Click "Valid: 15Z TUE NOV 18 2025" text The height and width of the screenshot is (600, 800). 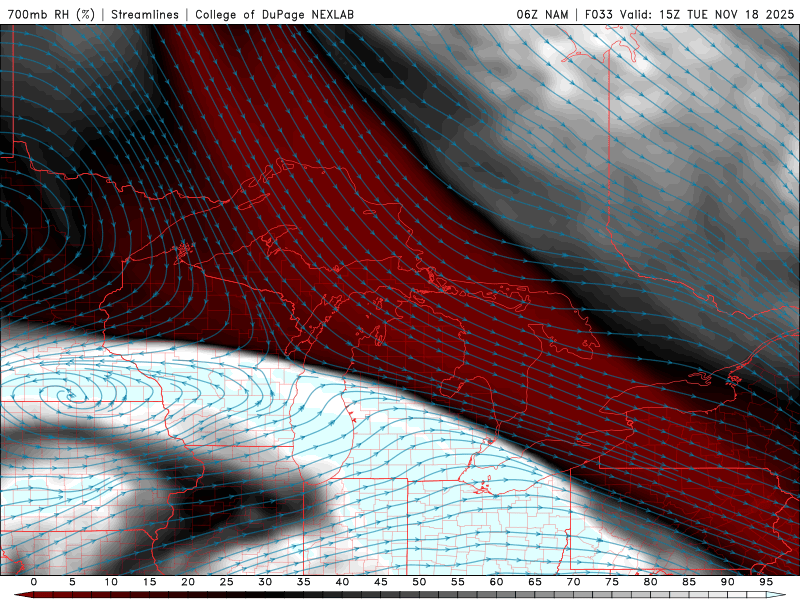click(x=707, y=14)
